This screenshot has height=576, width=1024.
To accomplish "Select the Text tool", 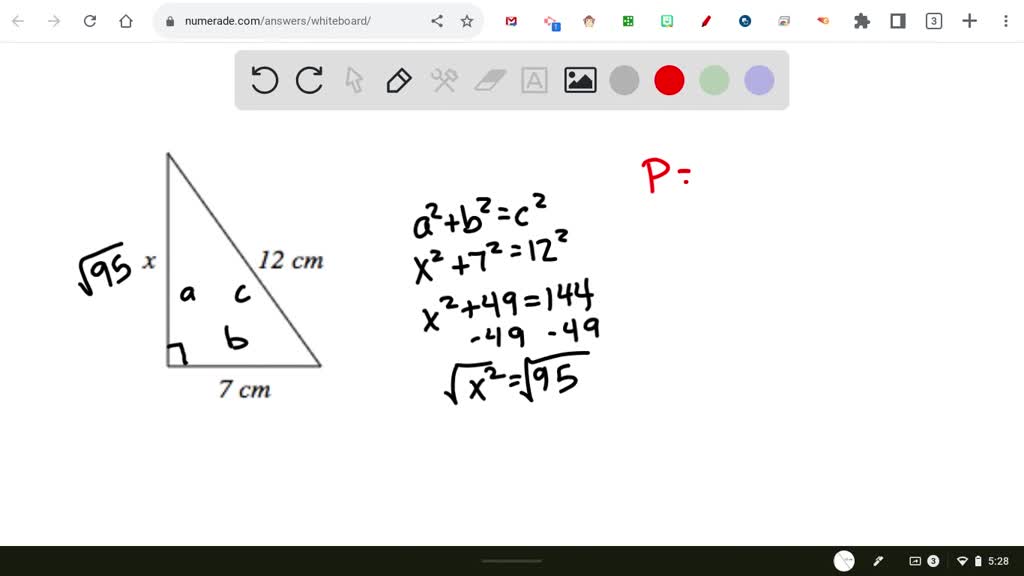I will (x=534, y=80).
